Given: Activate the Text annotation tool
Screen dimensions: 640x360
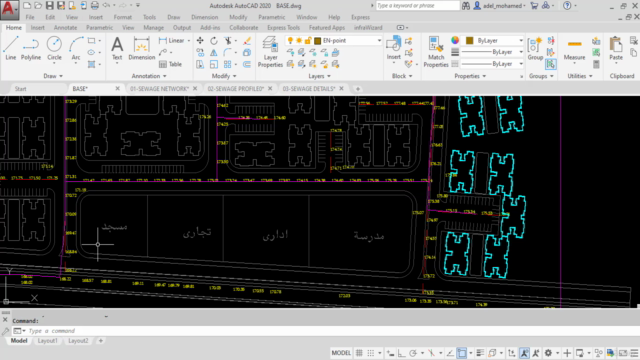Looking at the screenshot, I should point(117,48).
